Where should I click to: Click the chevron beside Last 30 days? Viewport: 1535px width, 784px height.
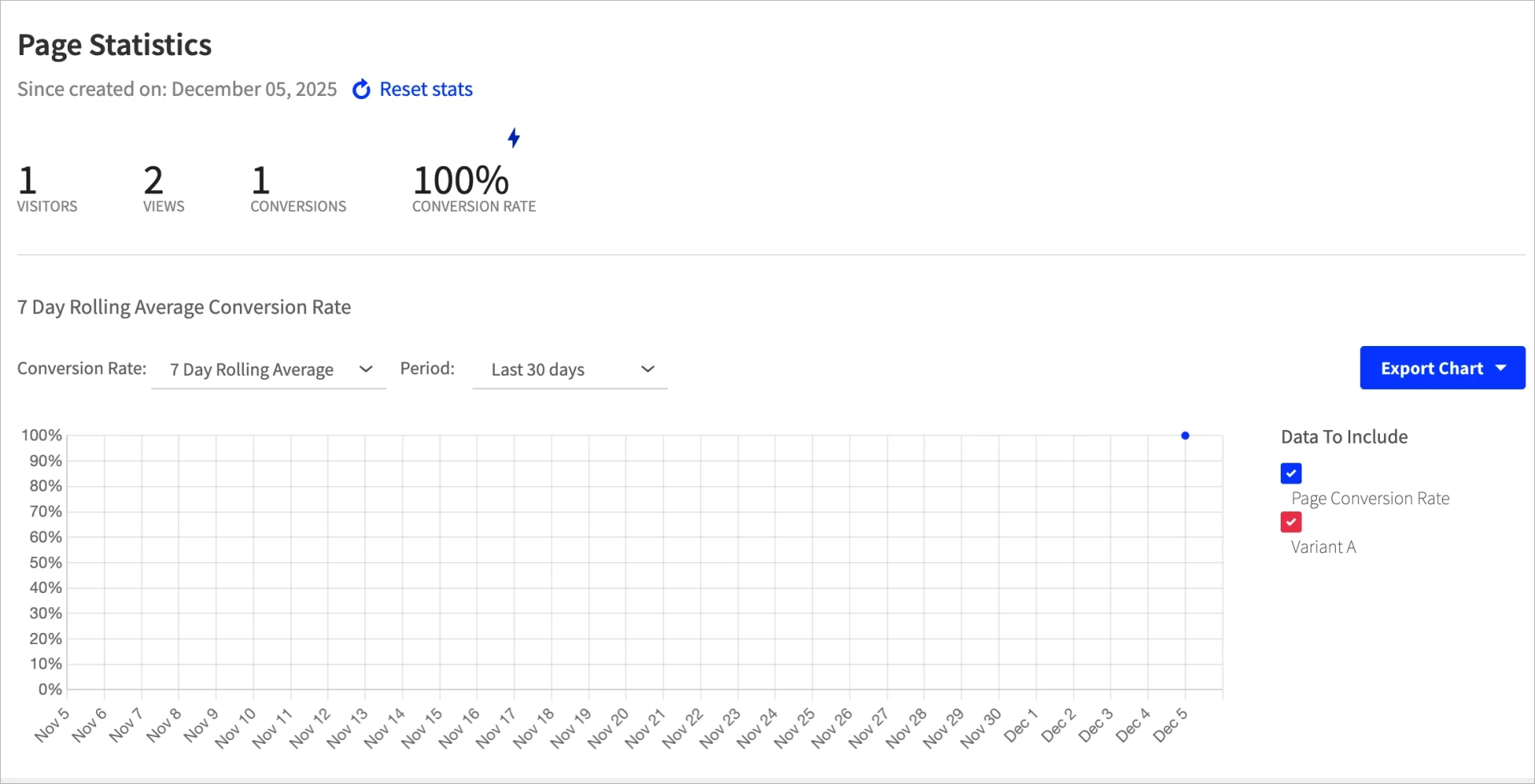pyautogui.click(x=648, y=369)
